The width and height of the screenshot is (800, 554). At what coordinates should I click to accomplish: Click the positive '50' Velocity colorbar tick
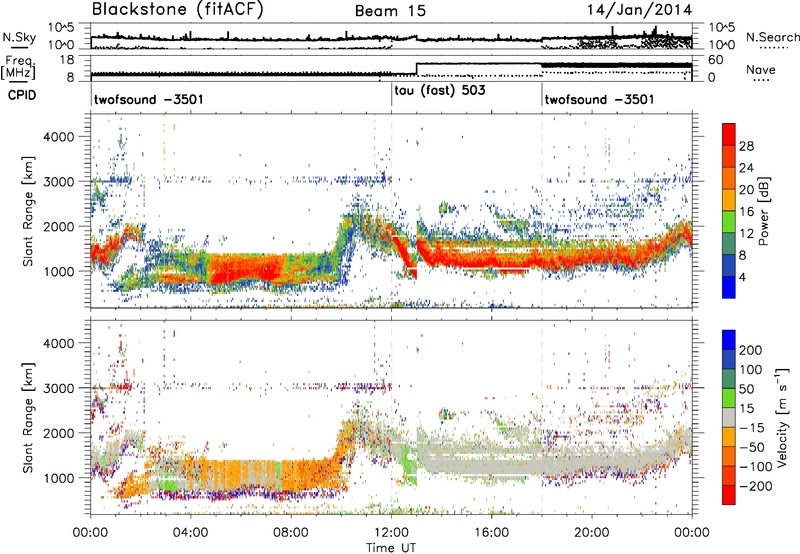point(747,389)
